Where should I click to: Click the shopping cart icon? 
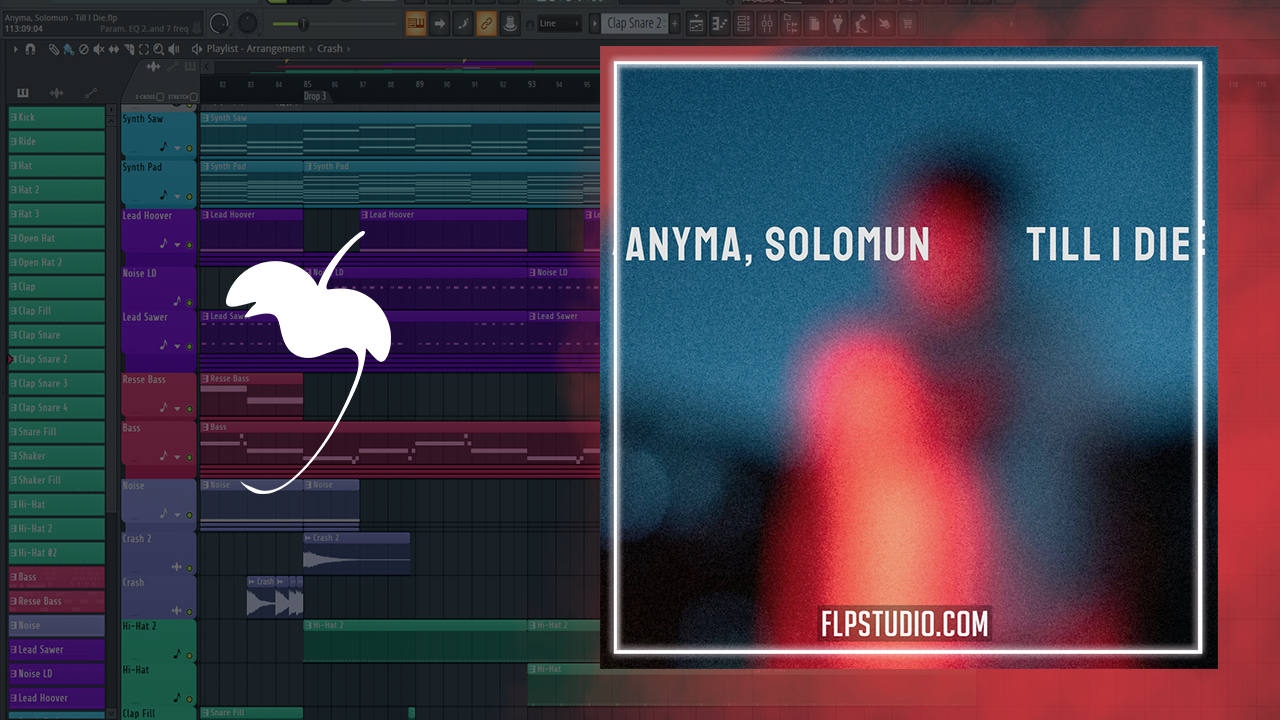[x=908, y=23]
